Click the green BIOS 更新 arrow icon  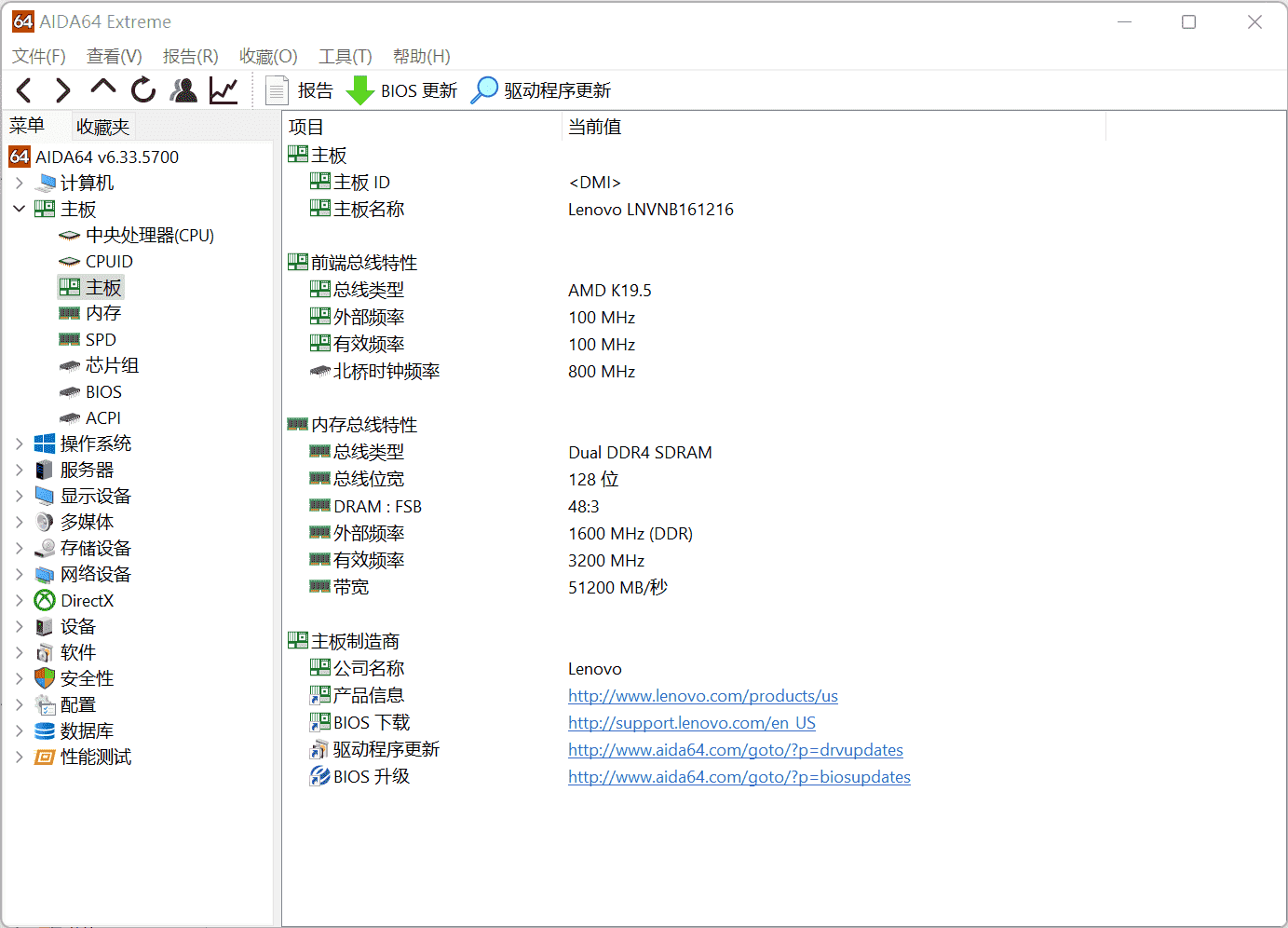click(x=360, y=90)
